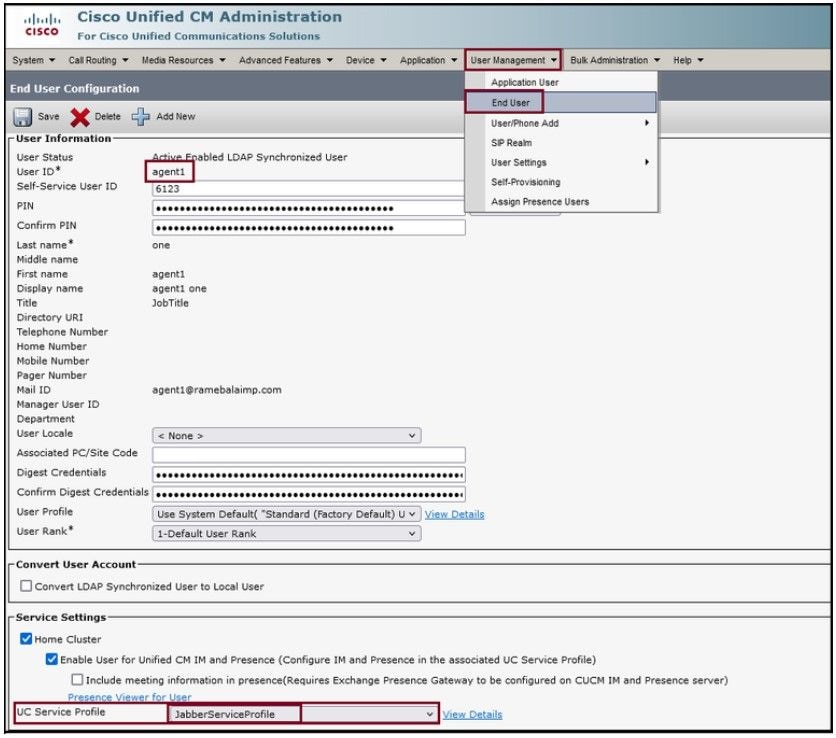Viewport: 836px width, 738px height.
Task: Open the UC Service Profile dropdown
Action: [303, 713]
